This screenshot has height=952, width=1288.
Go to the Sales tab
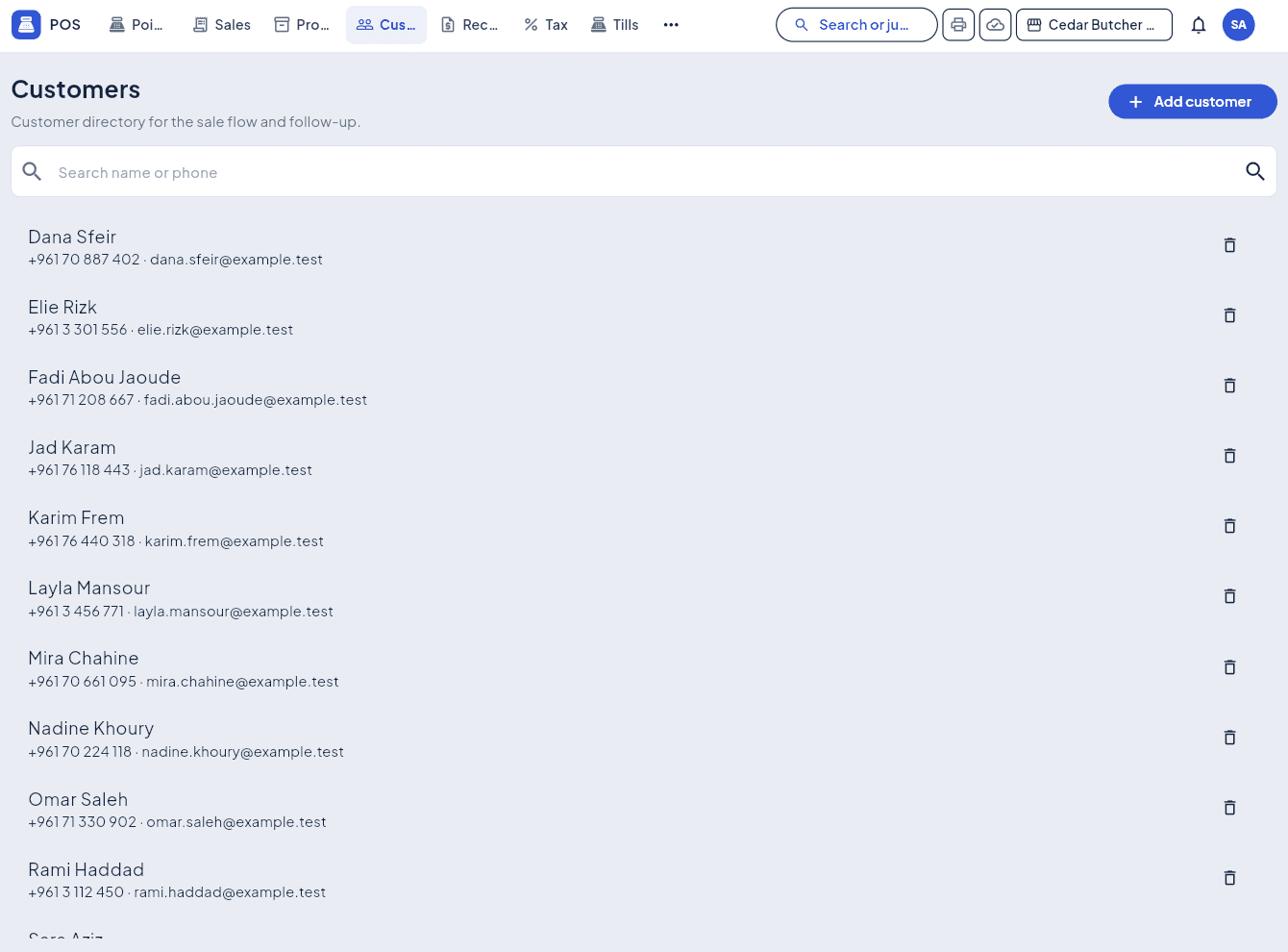[x=222, y=25]
